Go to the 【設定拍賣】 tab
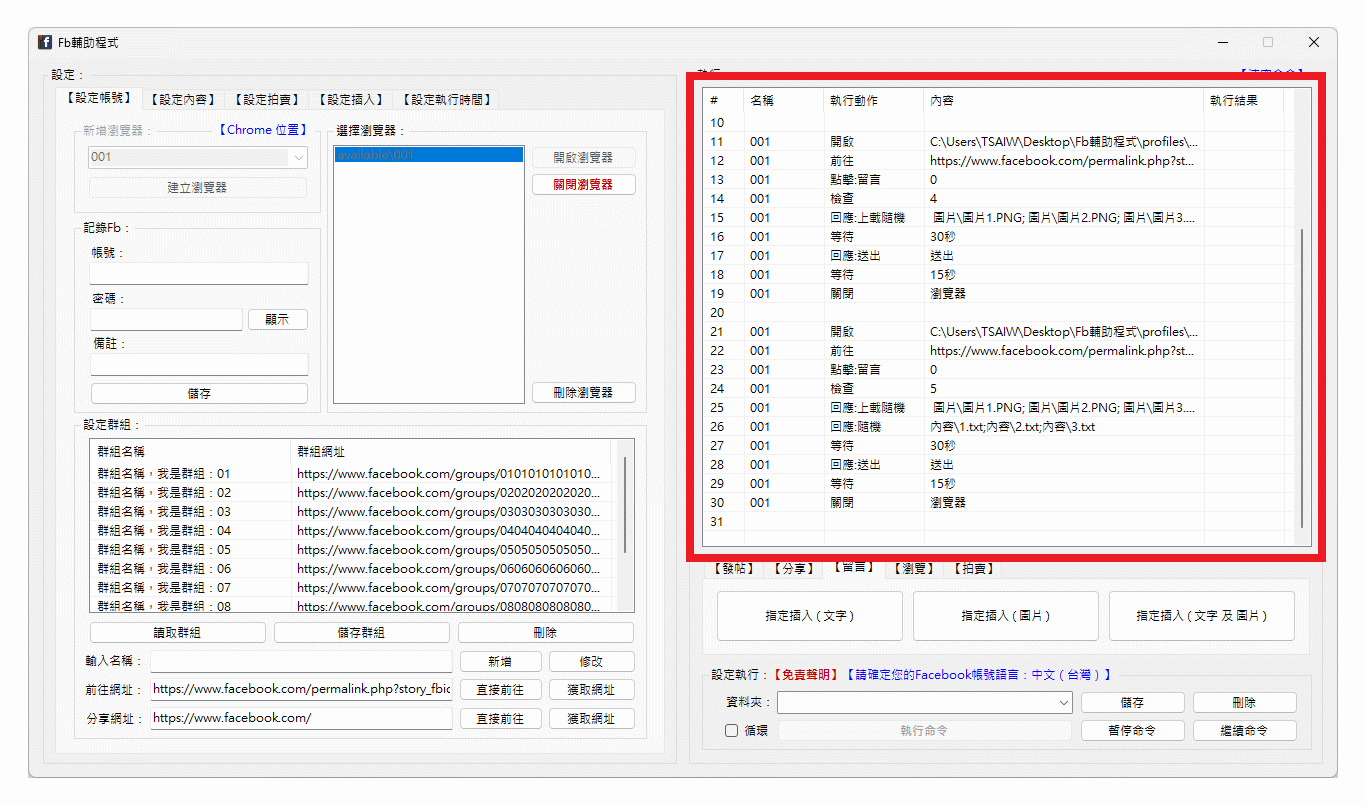1366x806 pixels. click(268, 99)
